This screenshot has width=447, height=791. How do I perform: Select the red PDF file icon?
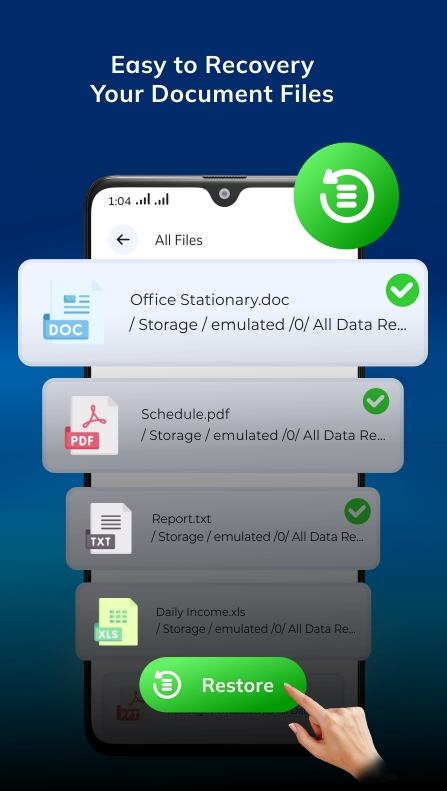pos(91,425)
